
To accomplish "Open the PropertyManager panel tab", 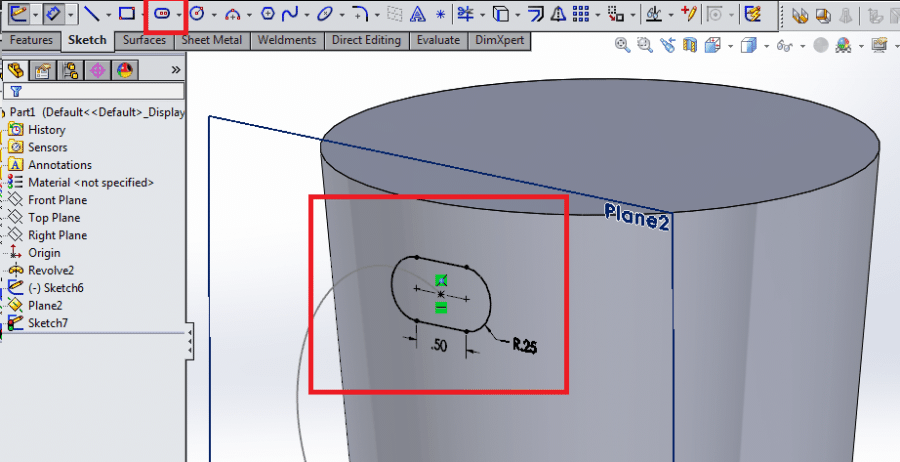I will pos(43,71).
